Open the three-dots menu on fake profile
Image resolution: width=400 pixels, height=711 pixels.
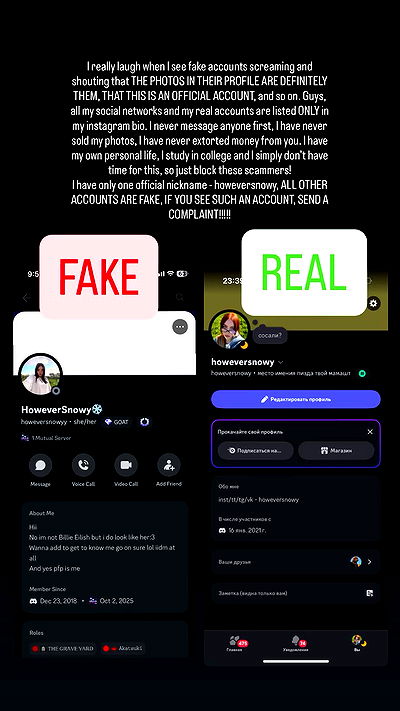click(180, 326)
